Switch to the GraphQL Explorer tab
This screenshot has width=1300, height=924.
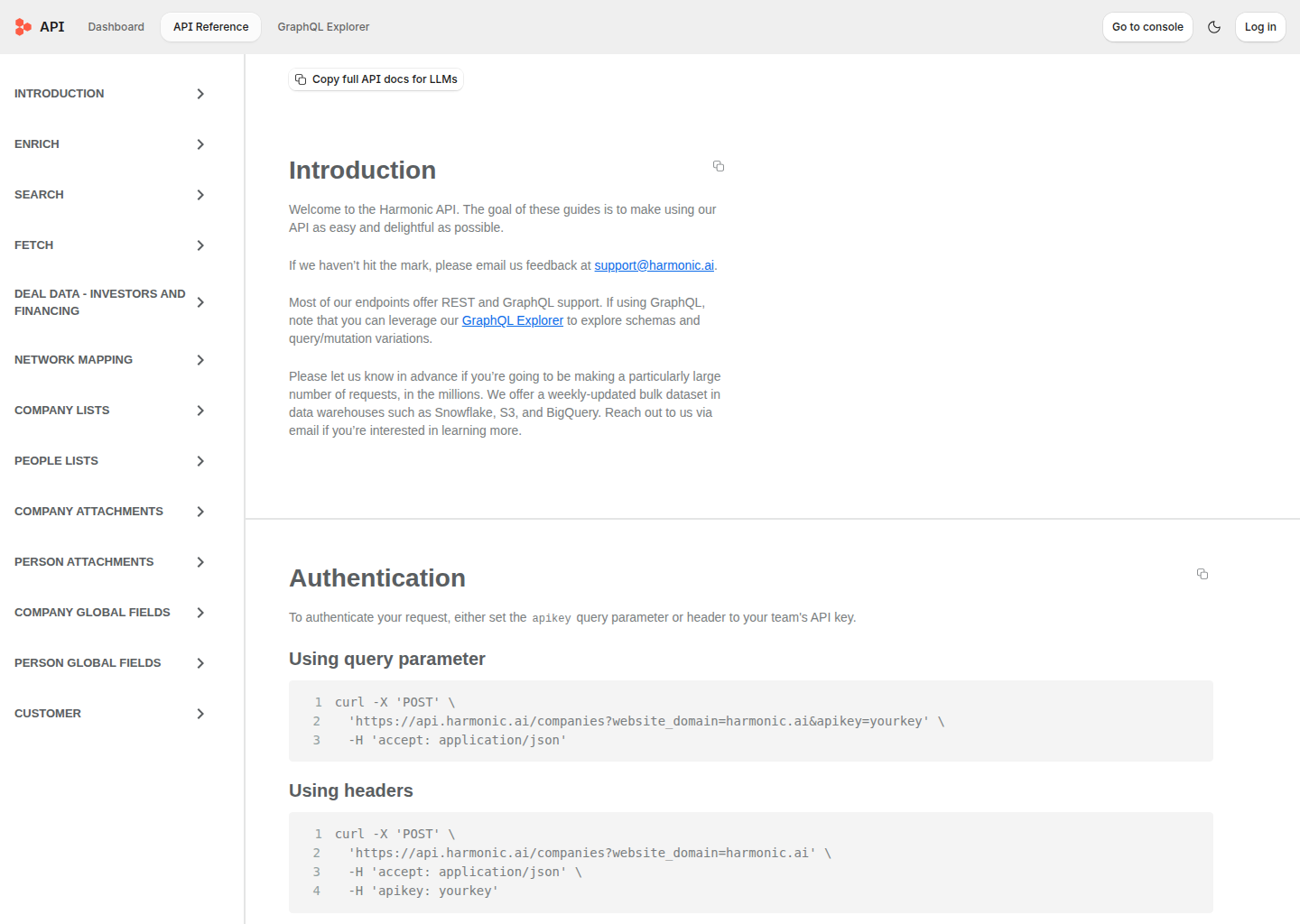click(323, 27)
